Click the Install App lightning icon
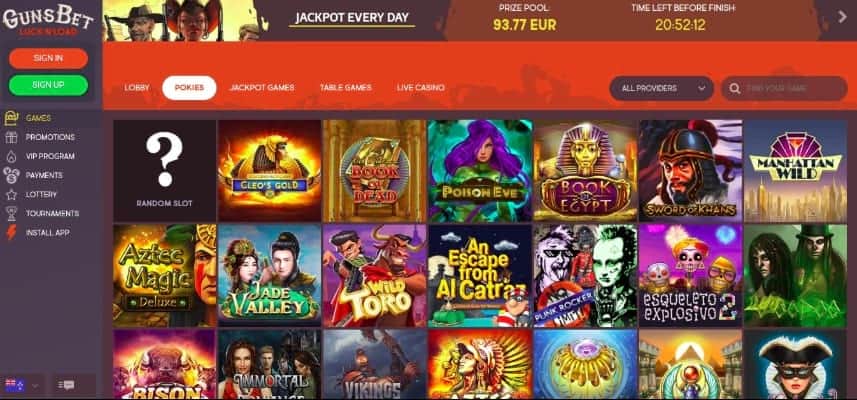857x400 pixels. [x=11, y=233]
